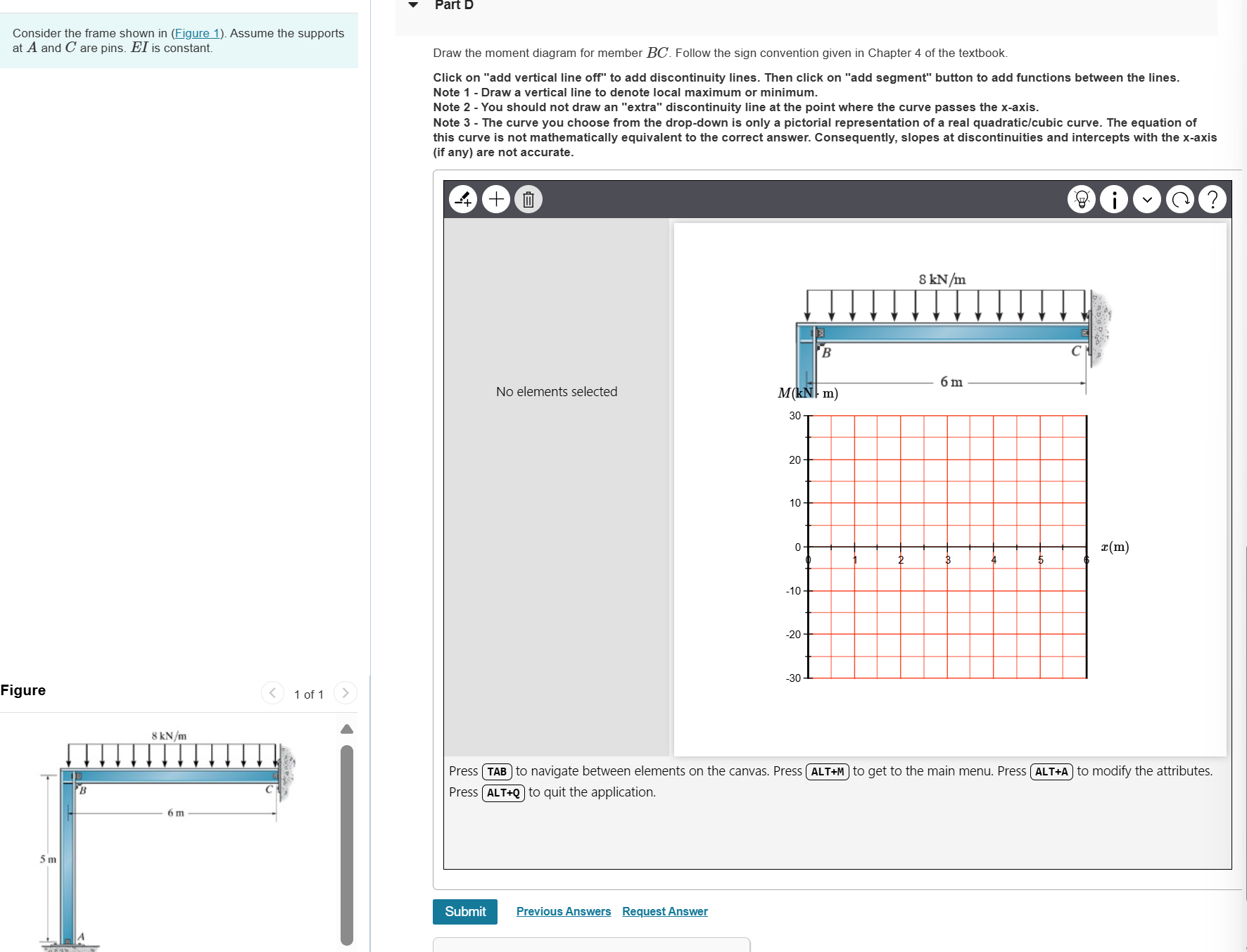Viewport: 1247px width, 952px height.
Task: Collapse the Part D section arrow
Action: click(x=412, y=5)
